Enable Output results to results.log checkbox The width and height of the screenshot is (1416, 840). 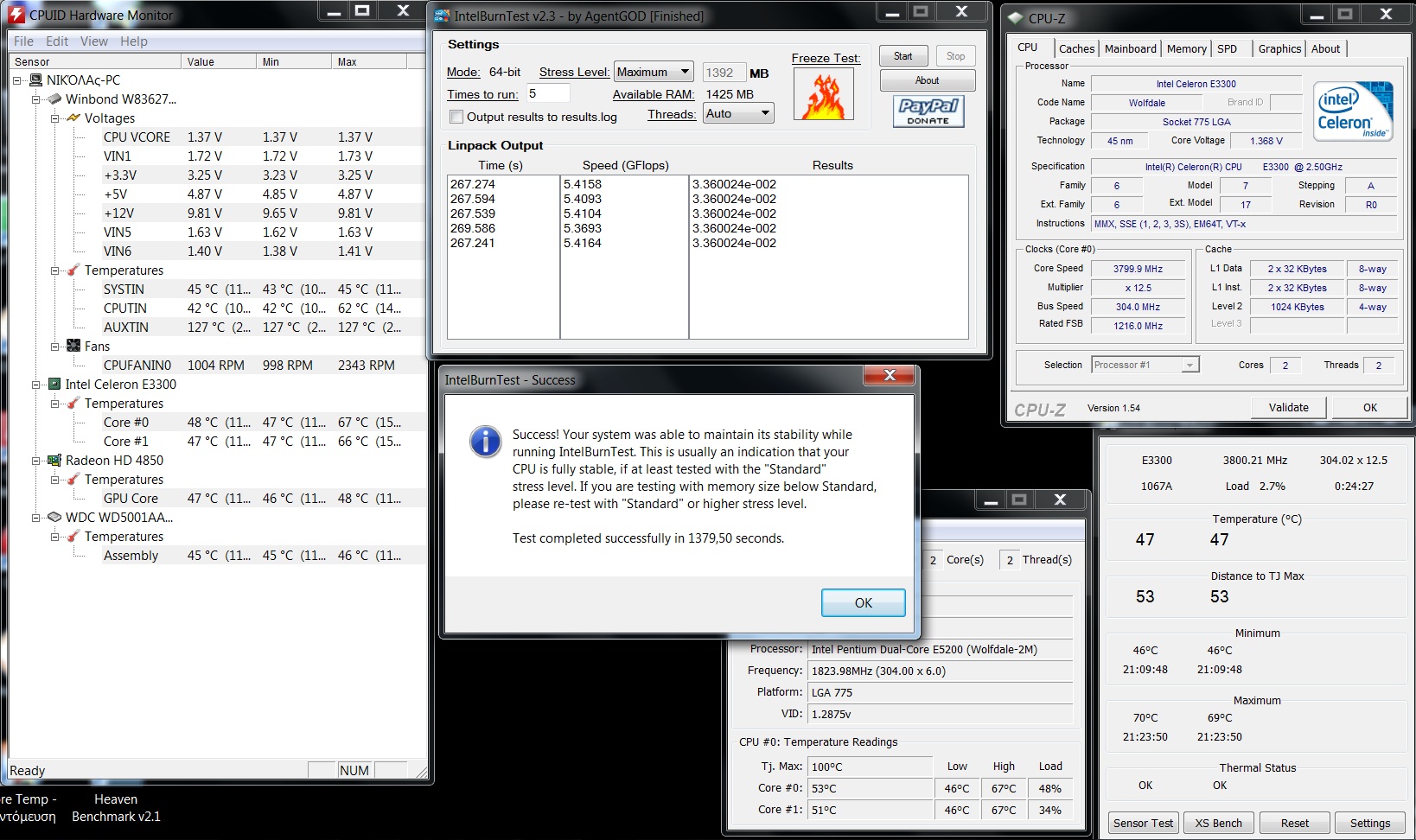456,117
